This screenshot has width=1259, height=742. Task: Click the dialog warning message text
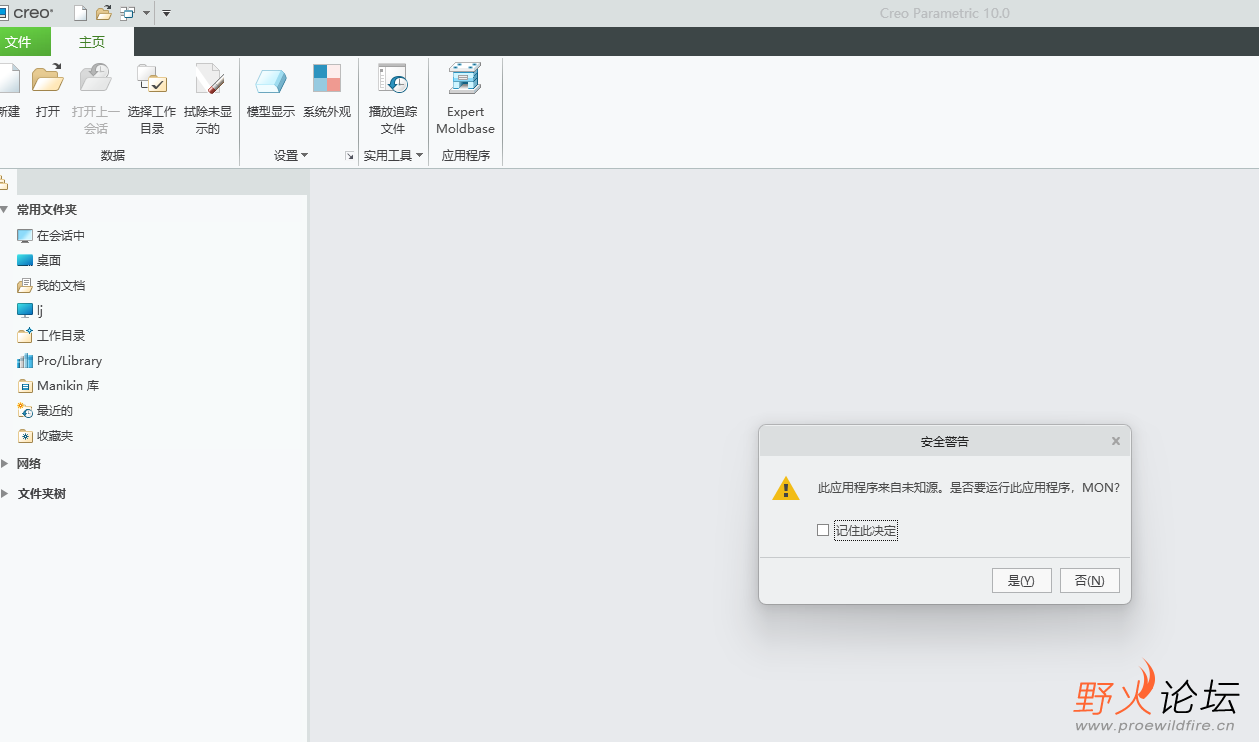click(x=968, y=488)
